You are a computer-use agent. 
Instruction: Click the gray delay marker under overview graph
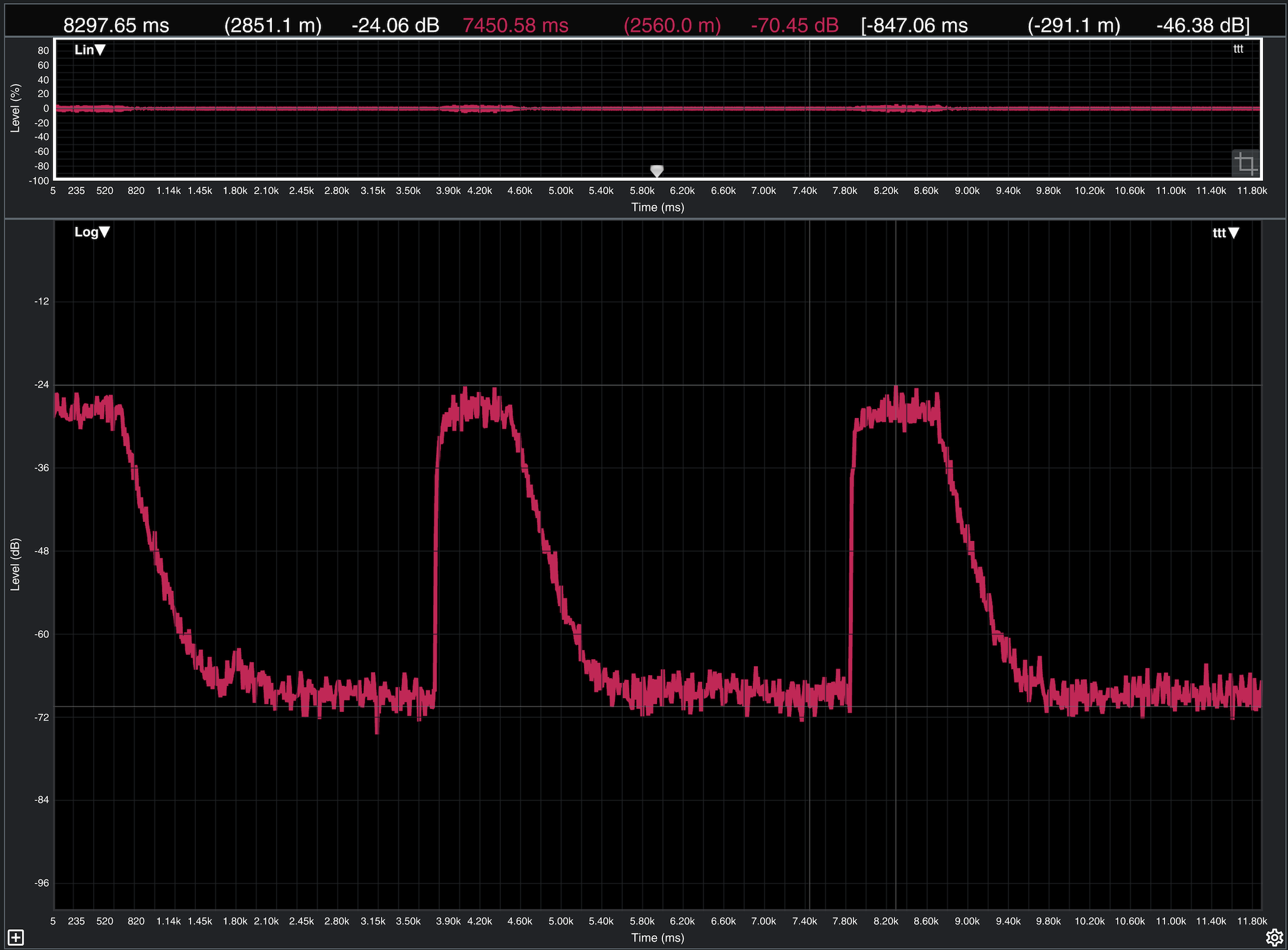click(656, 171)
